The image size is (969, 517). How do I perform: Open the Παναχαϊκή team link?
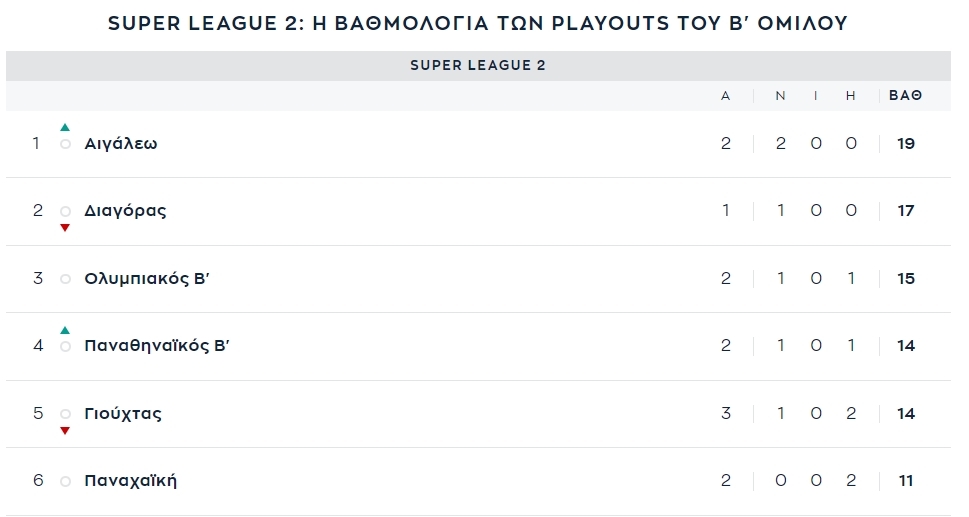coord(130,481)
